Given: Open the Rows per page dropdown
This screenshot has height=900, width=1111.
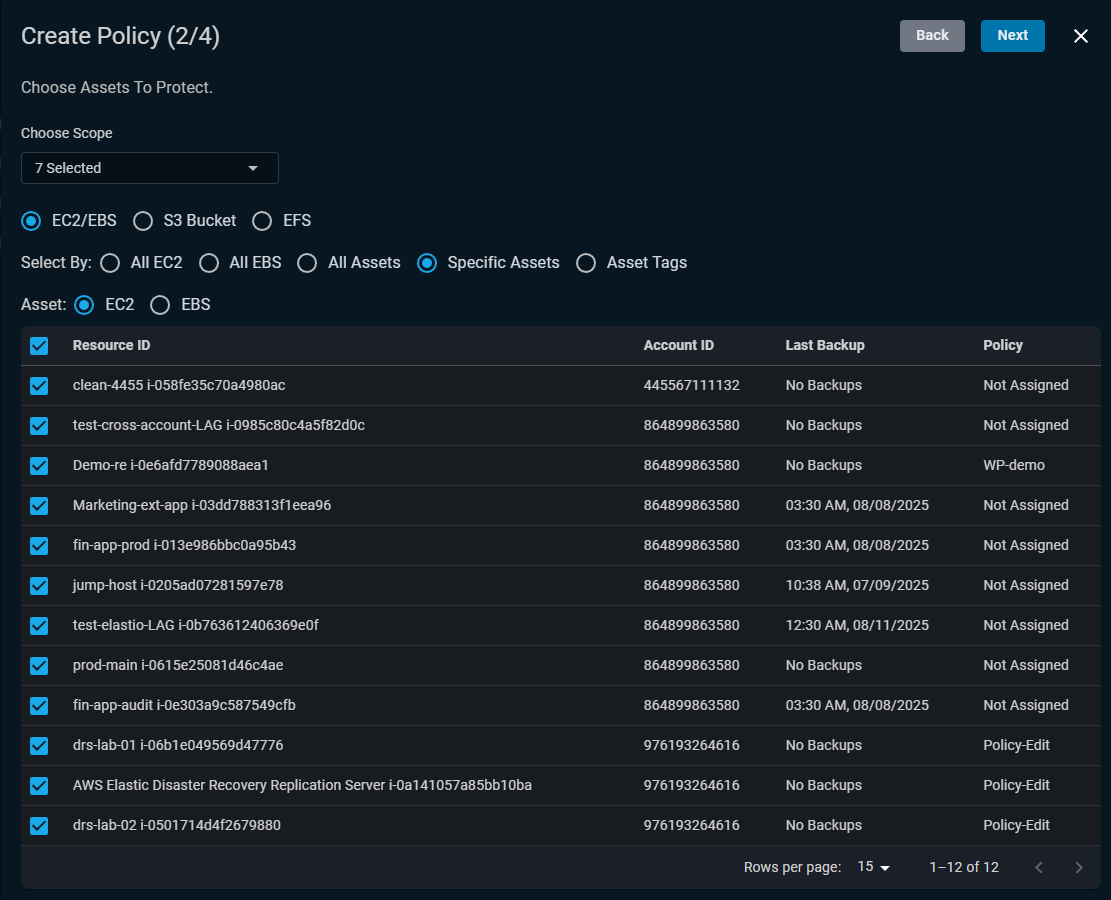Looking at the screenshot, I should [872, 867].
